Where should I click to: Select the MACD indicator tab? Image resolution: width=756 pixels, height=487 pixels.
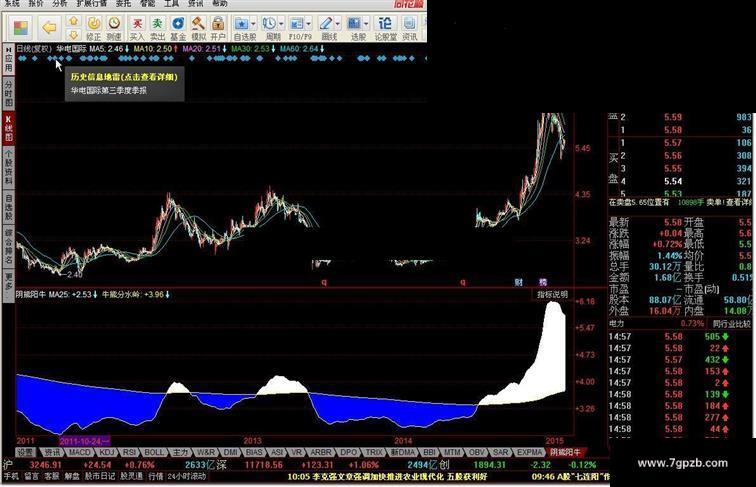click(x=80, y=452)
